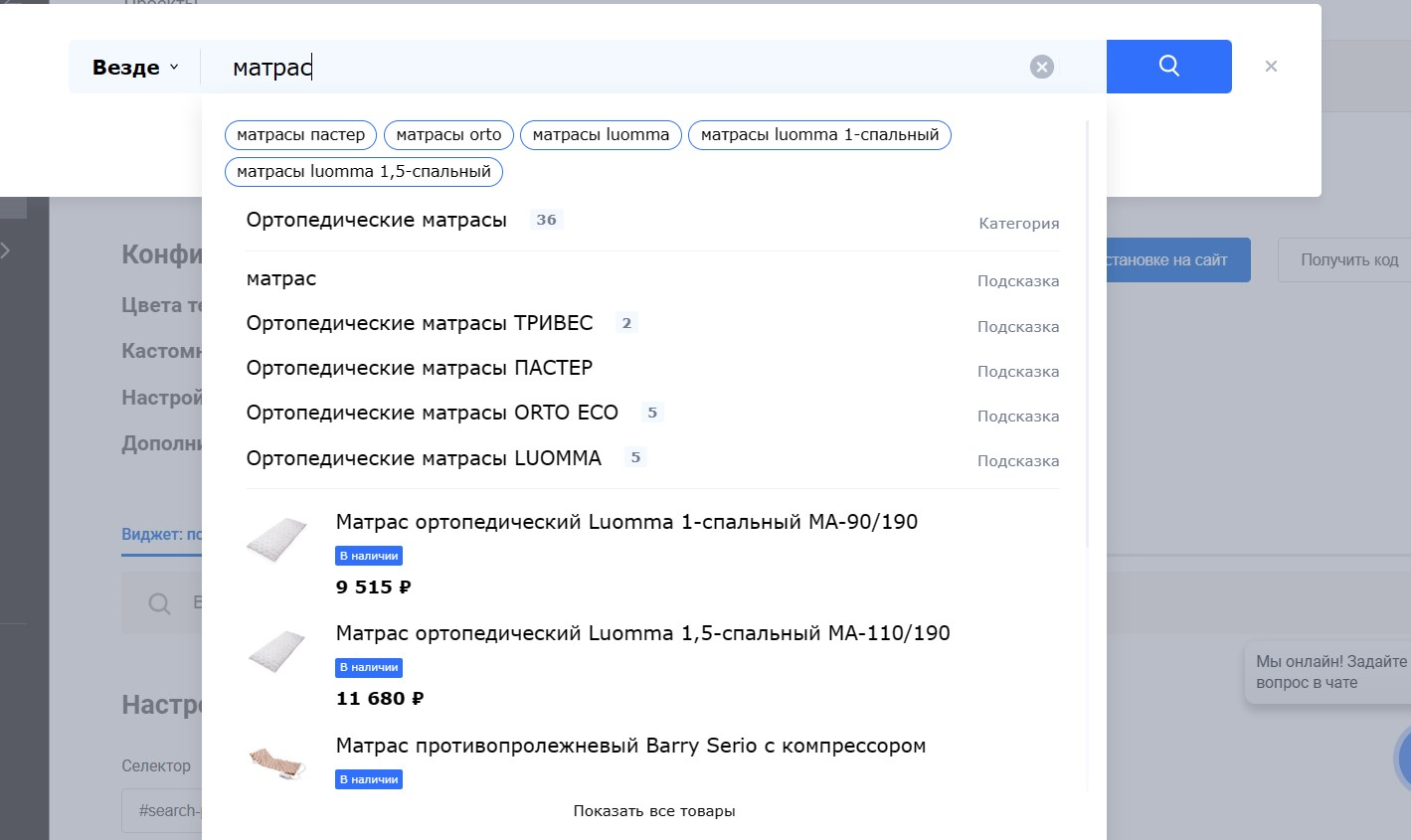Open the 'Везде' search scope dropdown

[x=135, y=68]
